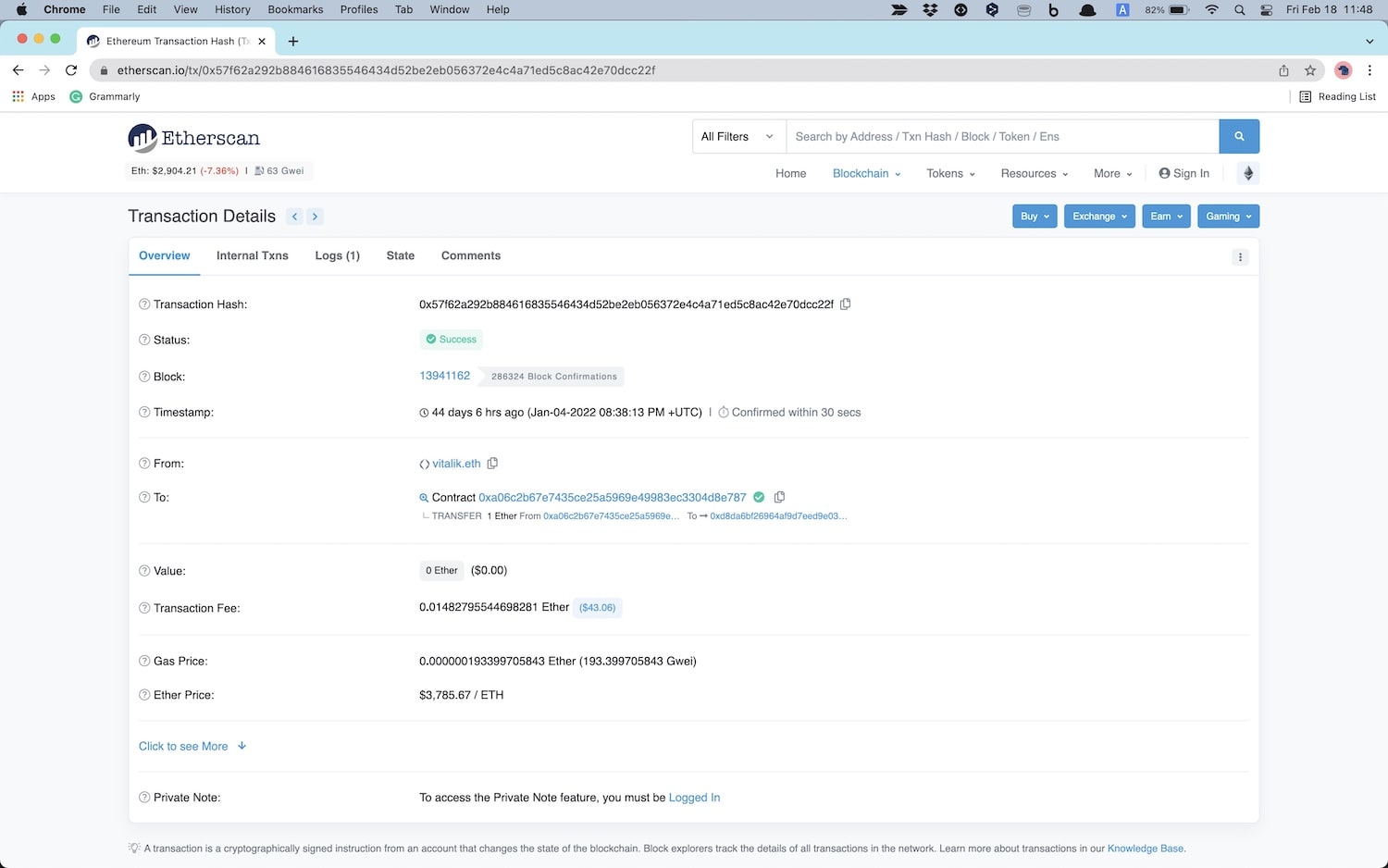This screenshot has width=1388, height=868.
Task: Bookmark page with the star icon
Action: tap(1310, 70)
